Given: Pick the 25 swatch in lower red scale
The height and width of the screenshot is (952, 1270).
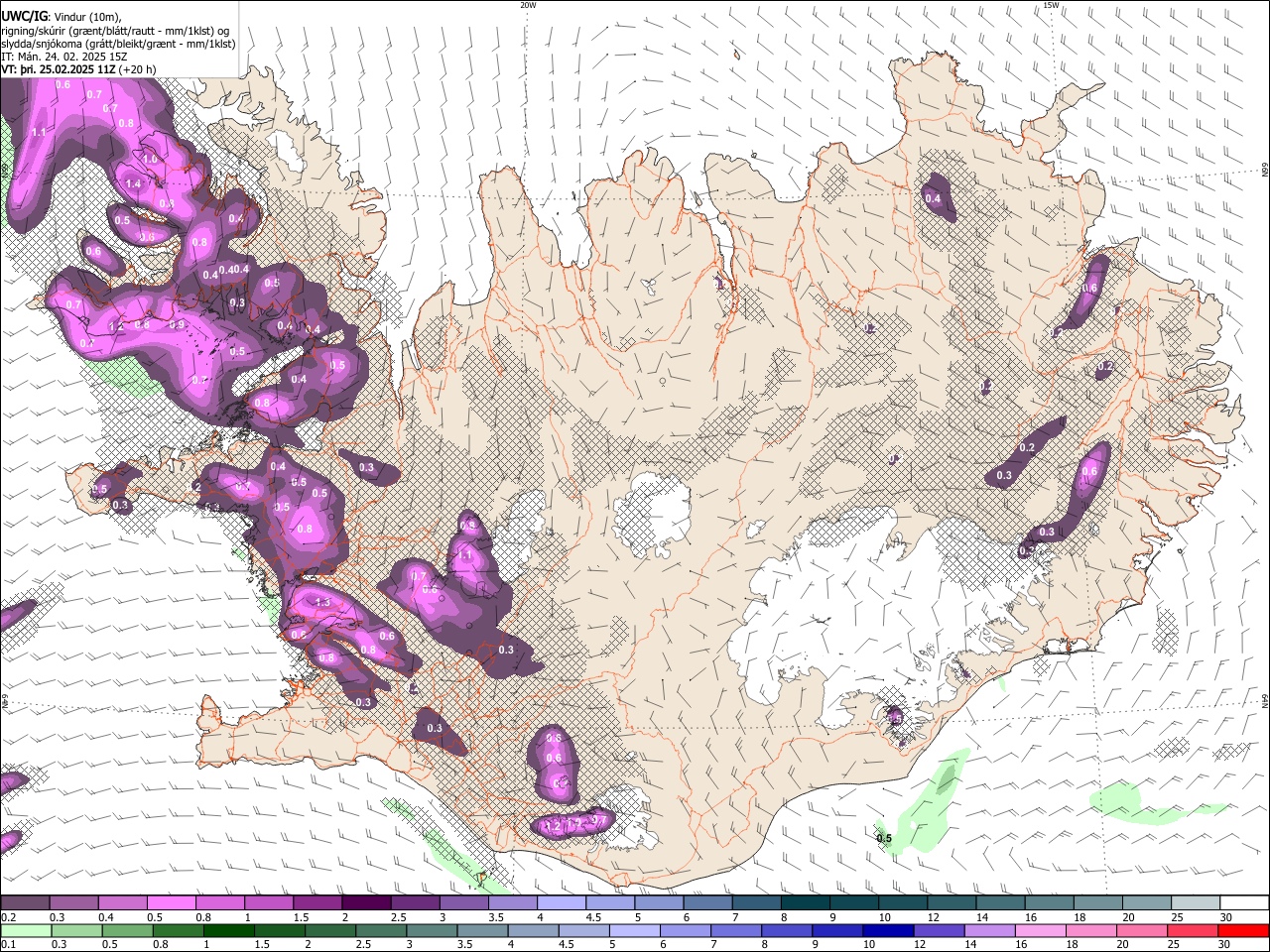Looking at the screenshot, I should pyautogui.click(x=1191, y=930).
